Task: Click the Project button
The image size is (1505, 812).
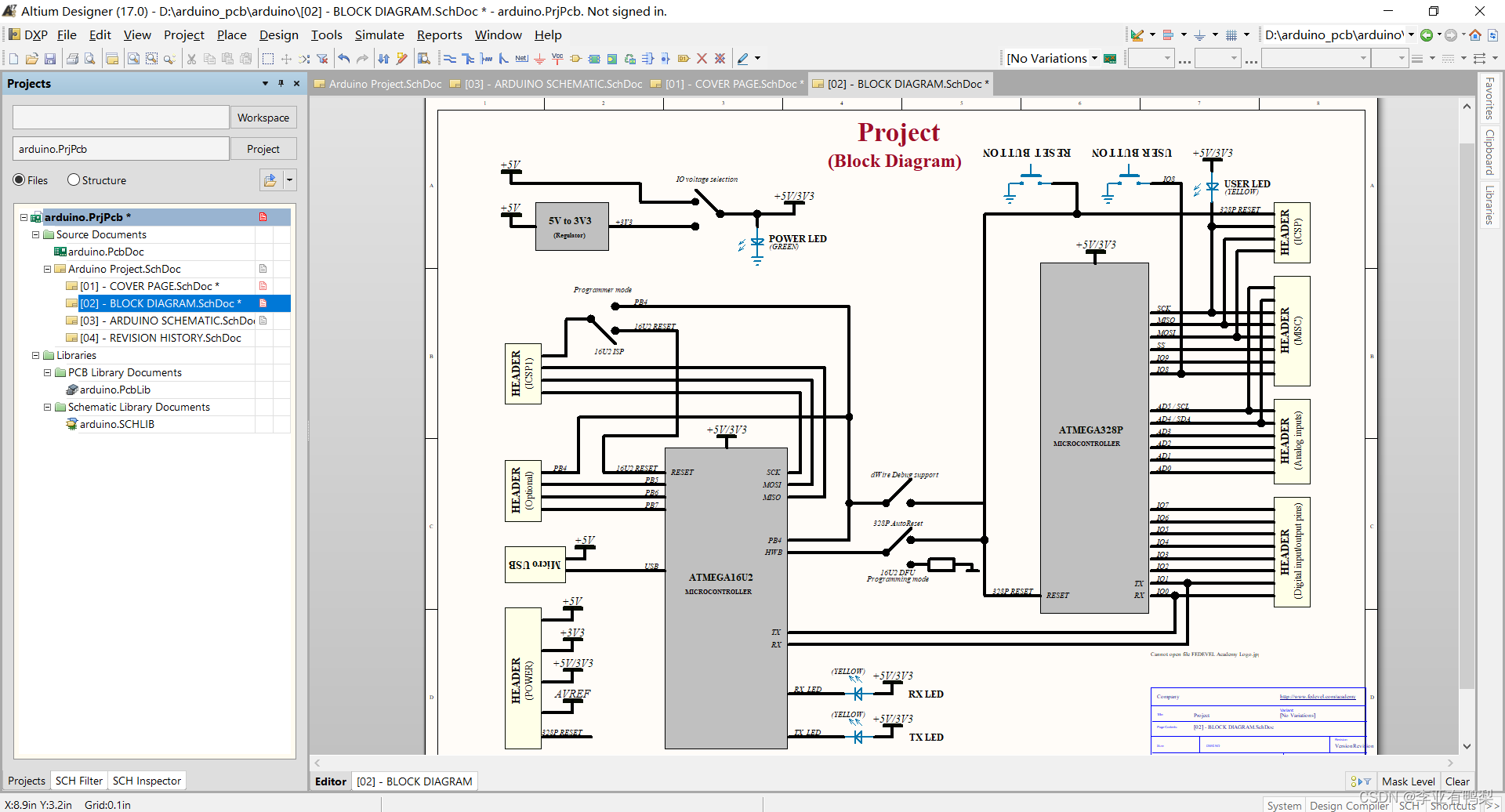Action: coord(263,149)
